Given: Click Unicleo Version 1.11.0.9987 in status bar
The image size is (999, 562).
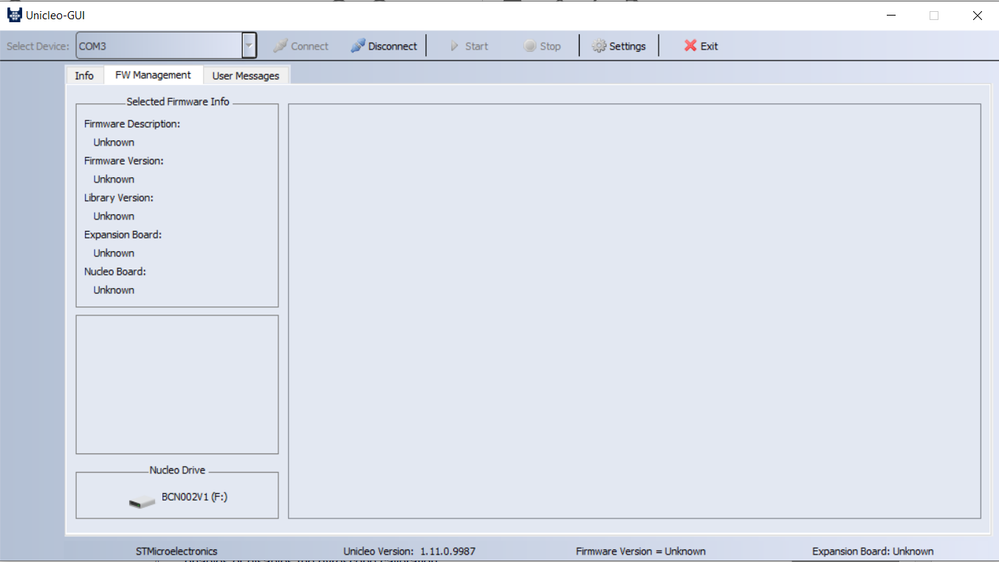Looking at the screenshot, I should pos(409,551).
